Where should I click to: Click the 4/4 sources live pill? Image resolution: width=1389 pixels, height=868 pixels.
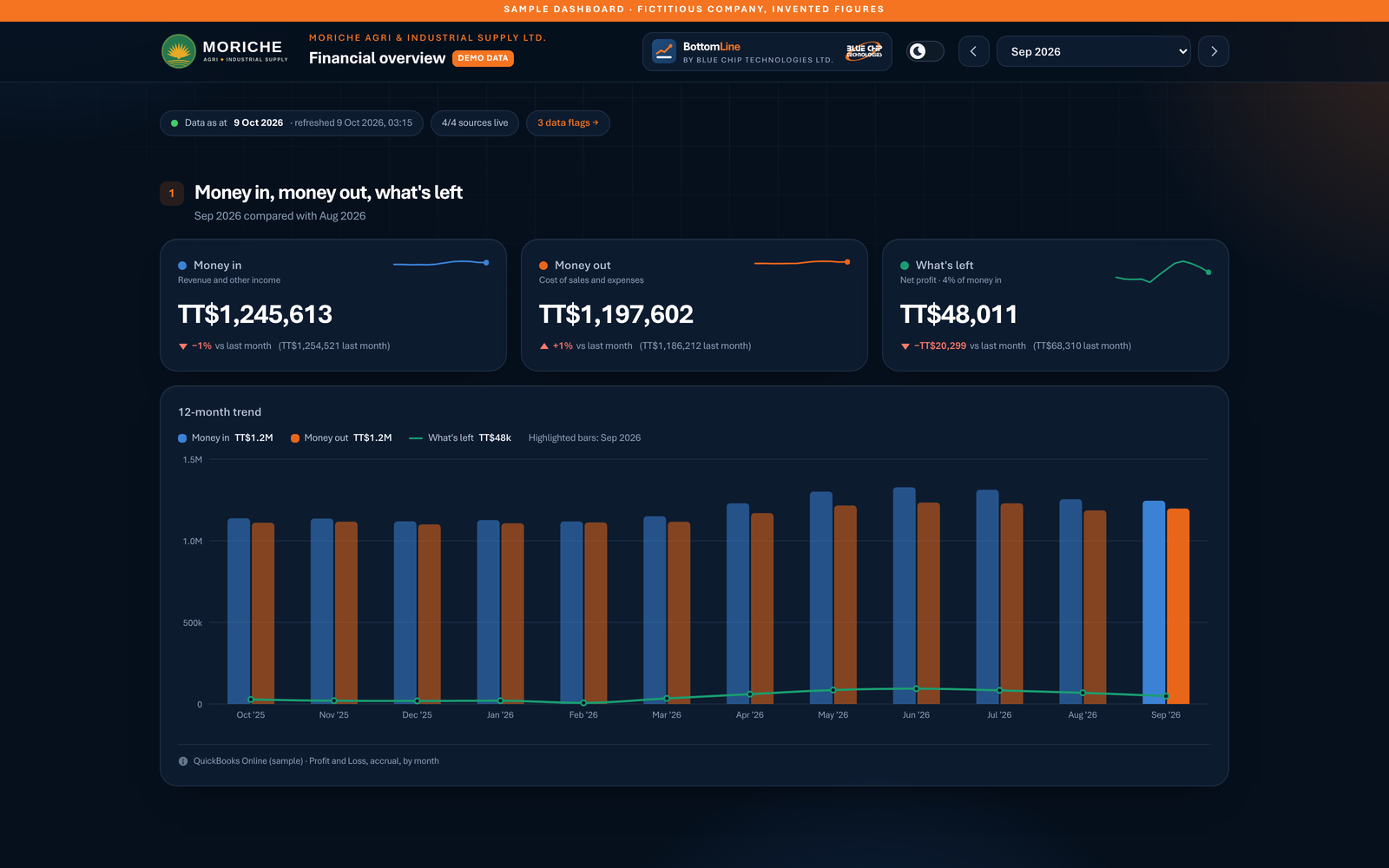tap(475, 123)
